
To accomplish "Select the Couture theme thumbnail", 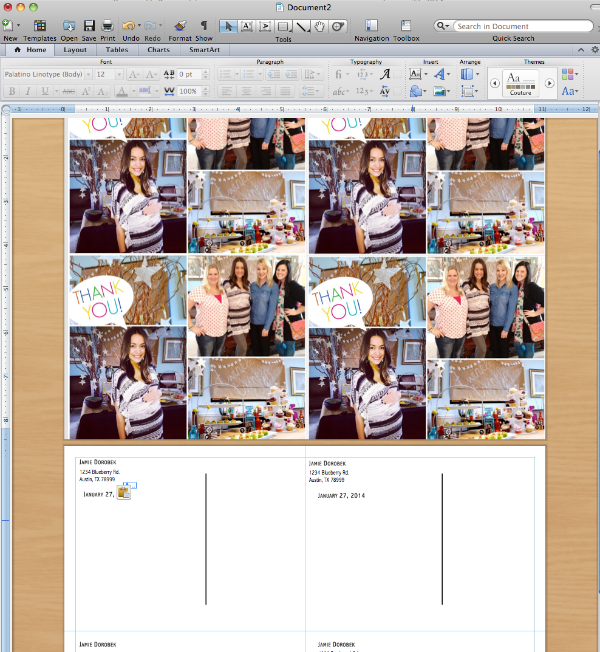I will pos(520,82).
